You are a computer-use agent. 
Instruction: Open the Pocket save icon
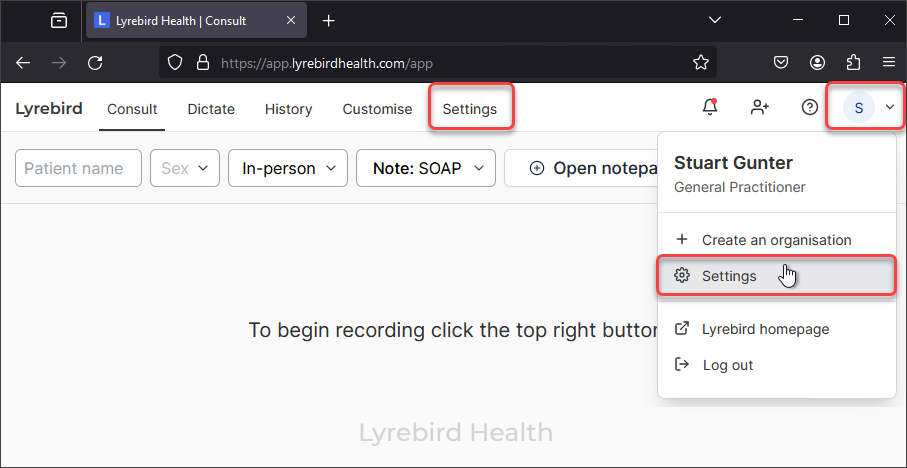coord(781,62)
